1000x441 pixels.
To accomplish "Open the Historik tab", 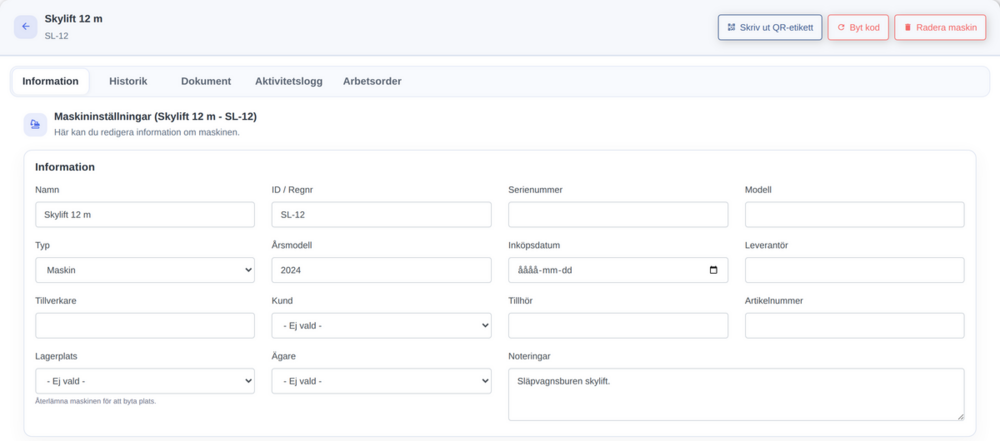I will (128, 82).
